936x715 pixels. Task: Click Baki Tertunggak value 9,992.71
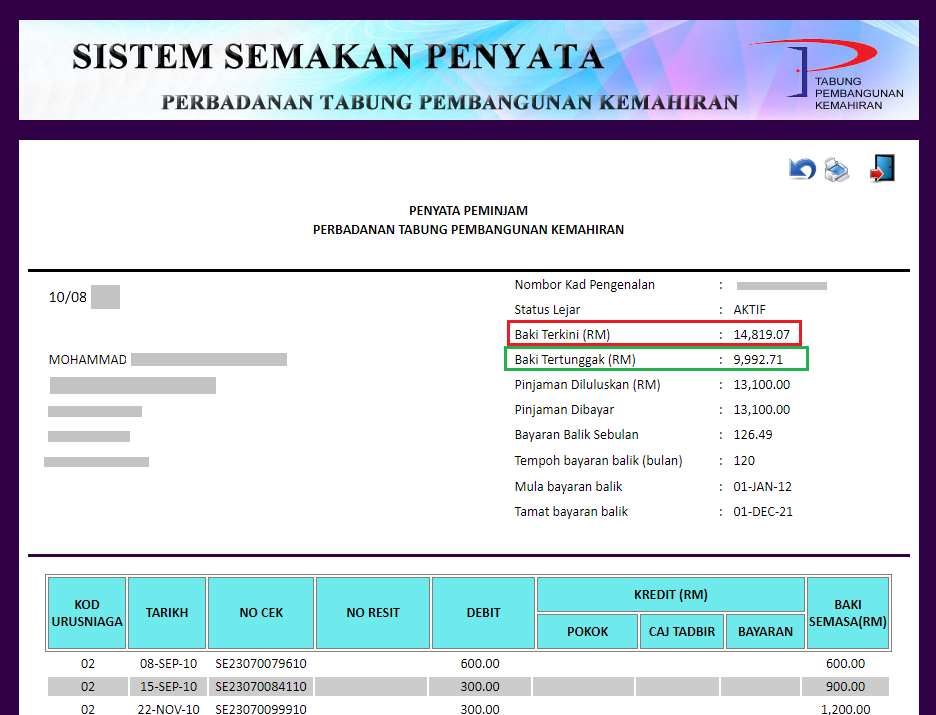[758, 359]
